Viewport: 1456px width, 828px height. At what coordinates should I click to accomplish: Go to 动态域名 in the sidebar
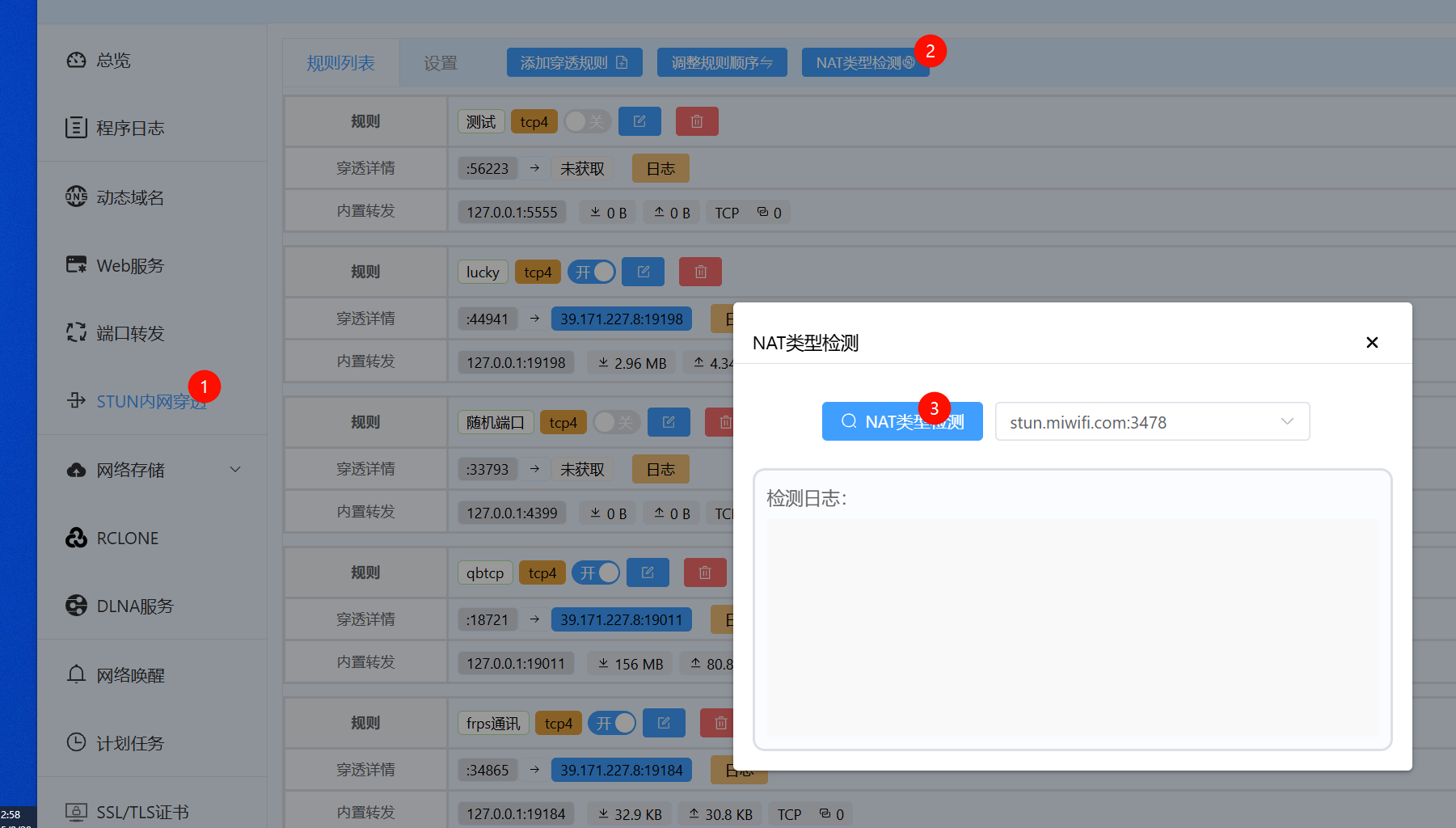[x=130, y=197]
